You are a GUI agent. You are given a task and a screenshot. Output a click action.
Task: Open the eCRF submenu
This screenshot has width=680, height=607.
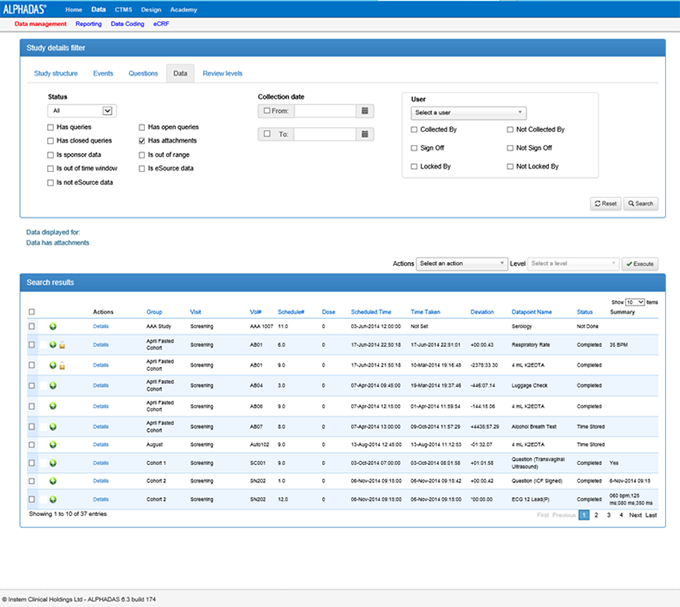161,24
